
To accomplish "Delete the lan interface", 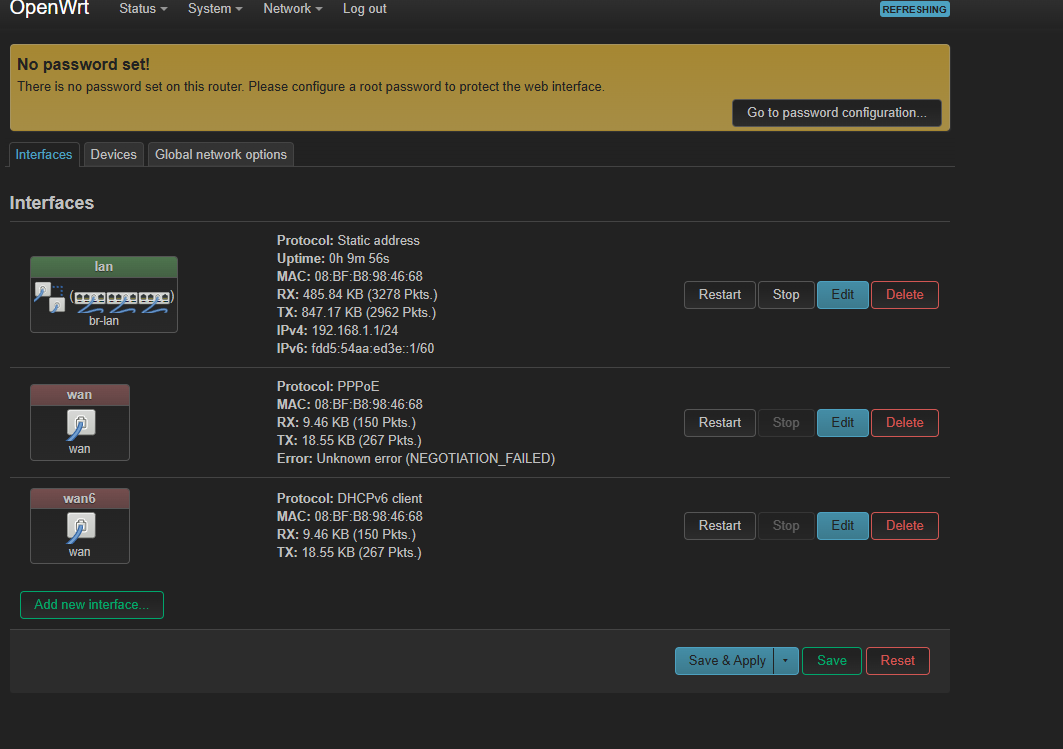I will [x=904, y=295].
